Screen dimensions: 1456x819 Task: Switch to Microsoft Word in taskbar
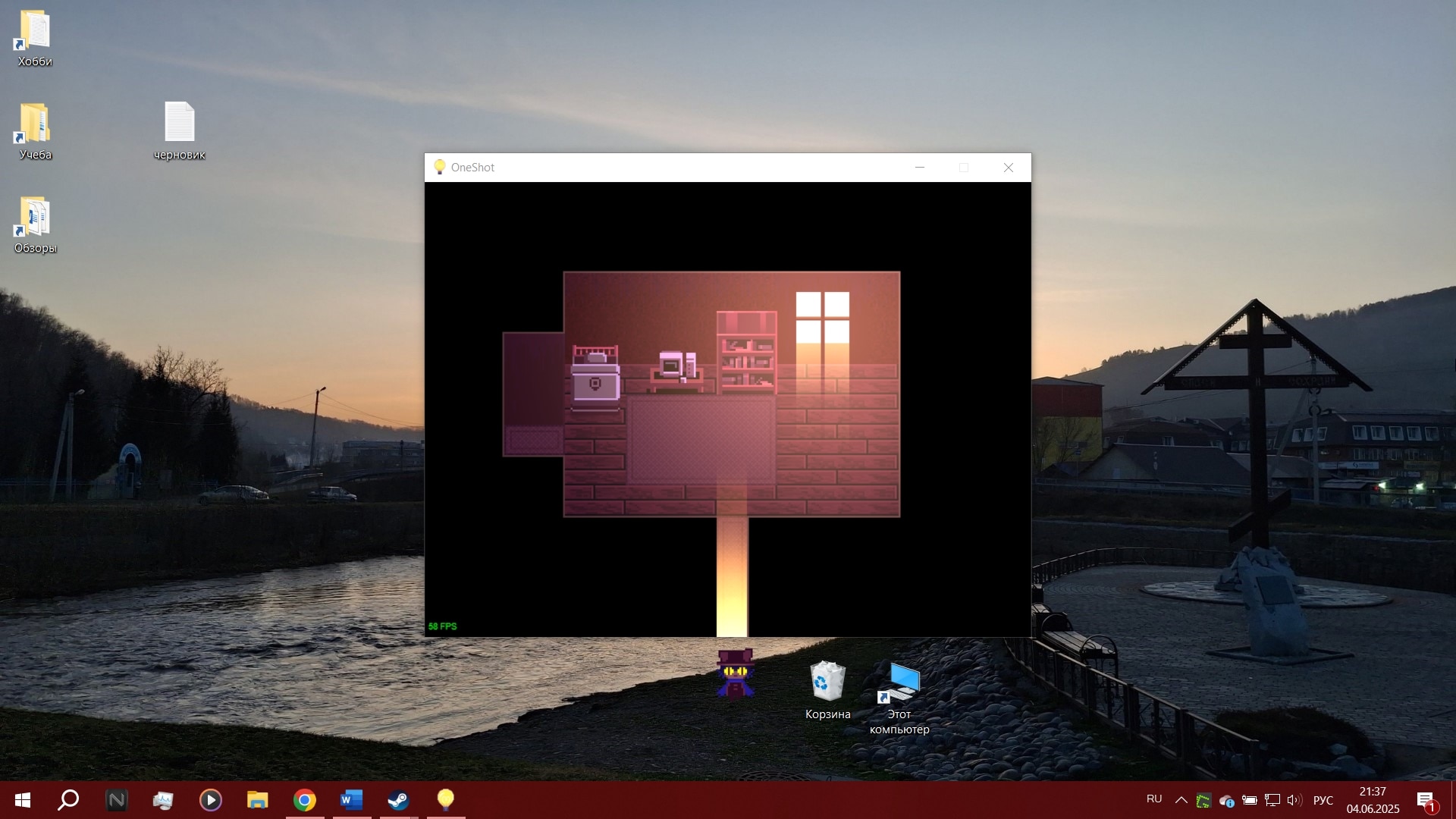352,800
